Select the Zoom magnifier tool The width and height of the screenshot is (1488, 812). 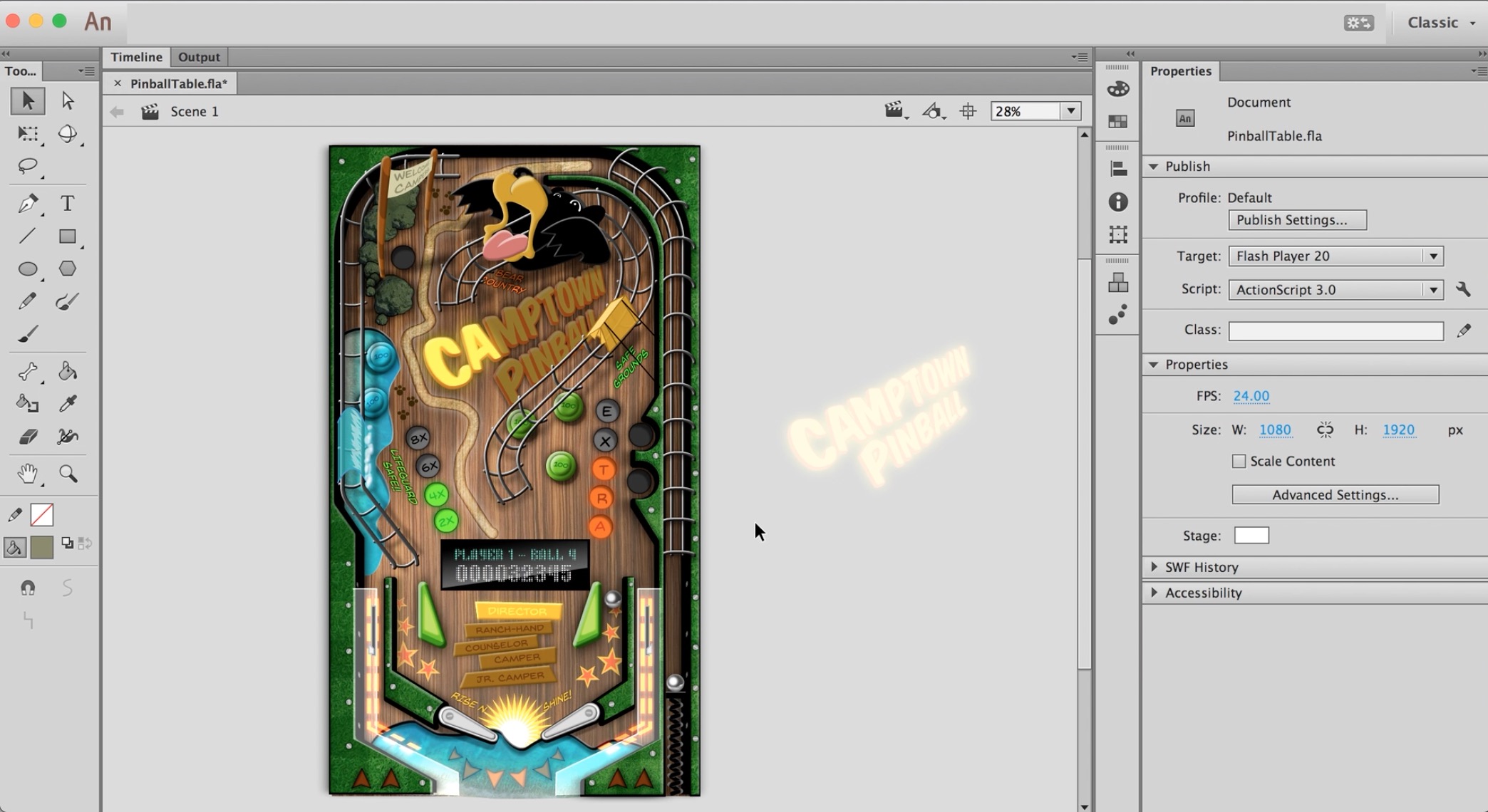click(x=68, y=474)
